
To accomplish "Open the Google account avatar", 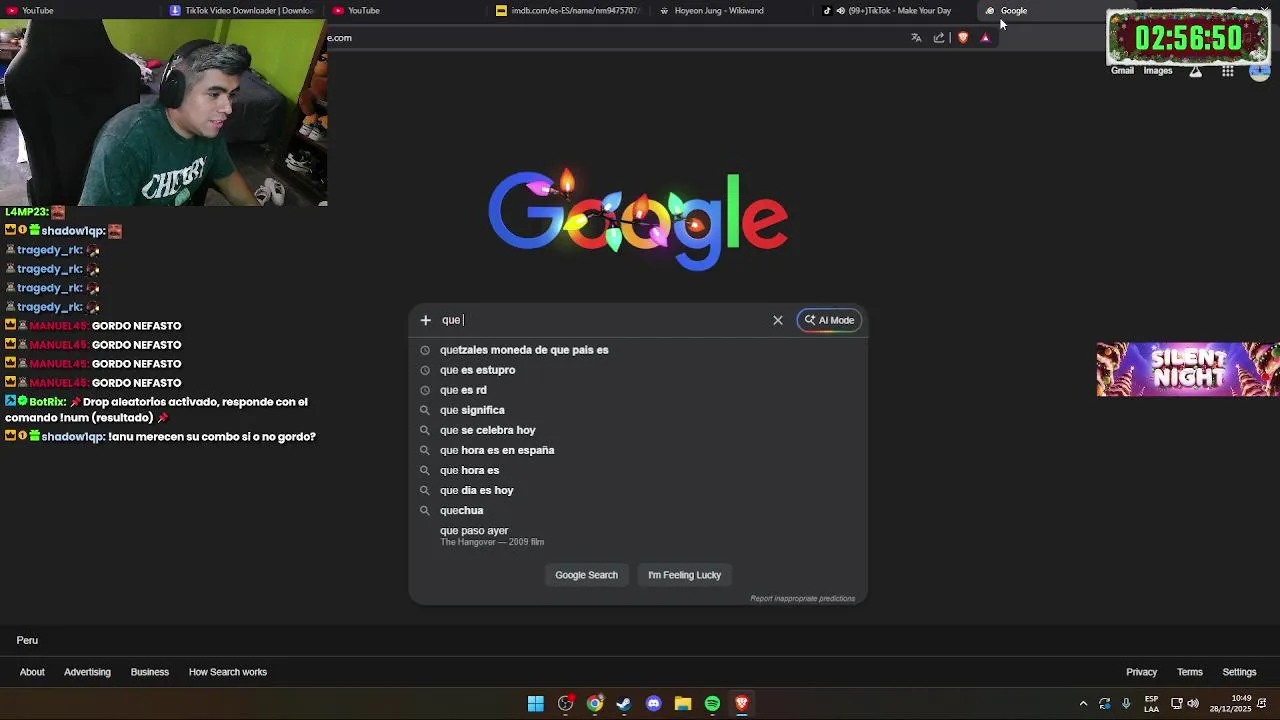I will 1260,71.
